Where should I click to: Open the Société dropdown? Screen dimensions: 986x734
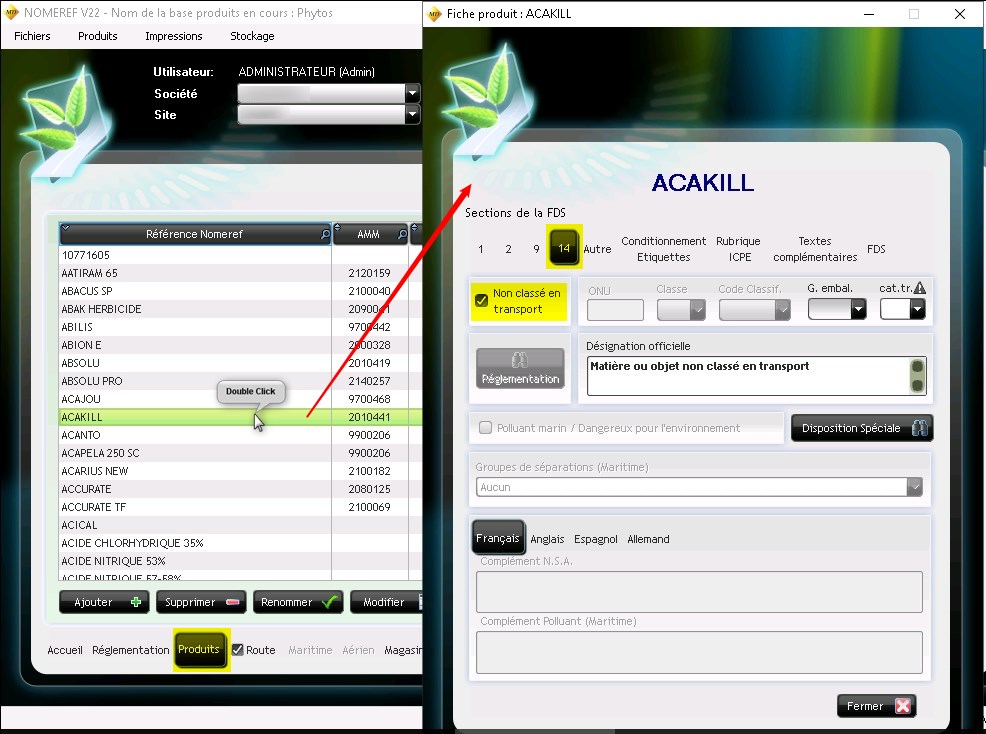click(x=412, y=93)
